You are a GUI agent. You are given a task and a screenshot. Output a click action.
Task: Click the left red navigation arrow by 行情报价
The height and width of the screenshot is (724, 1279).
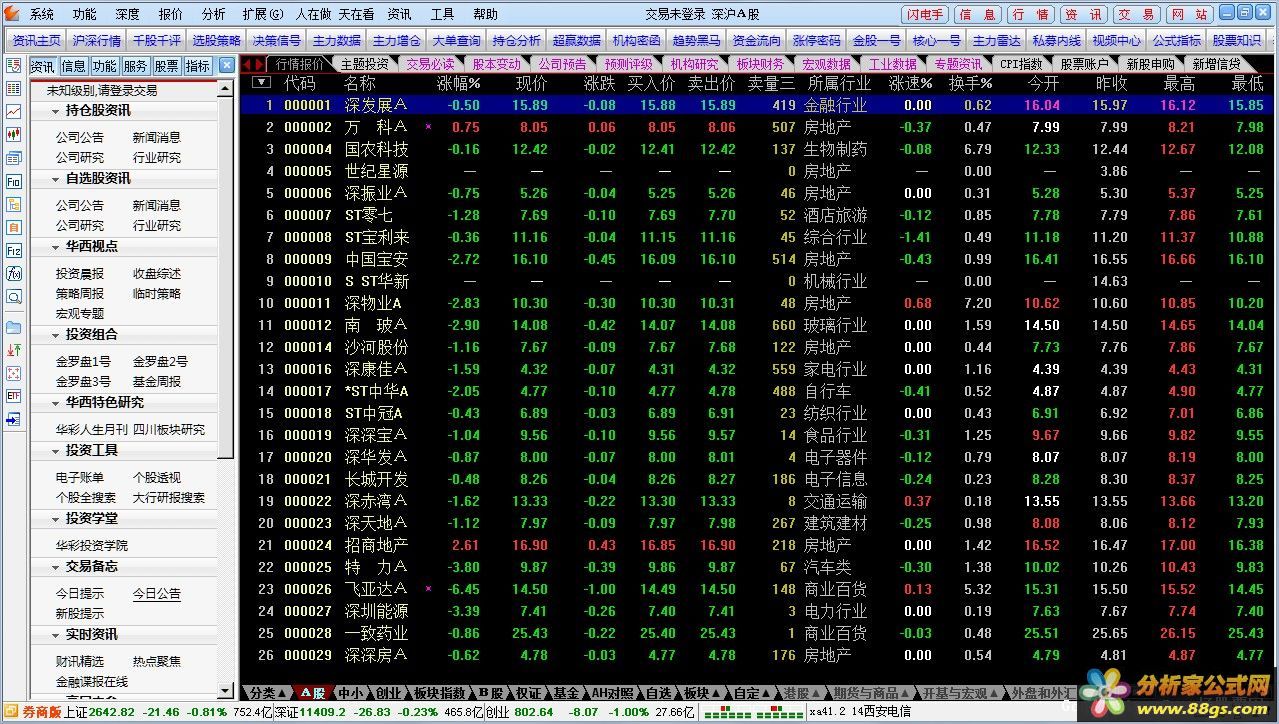[248, 64]
